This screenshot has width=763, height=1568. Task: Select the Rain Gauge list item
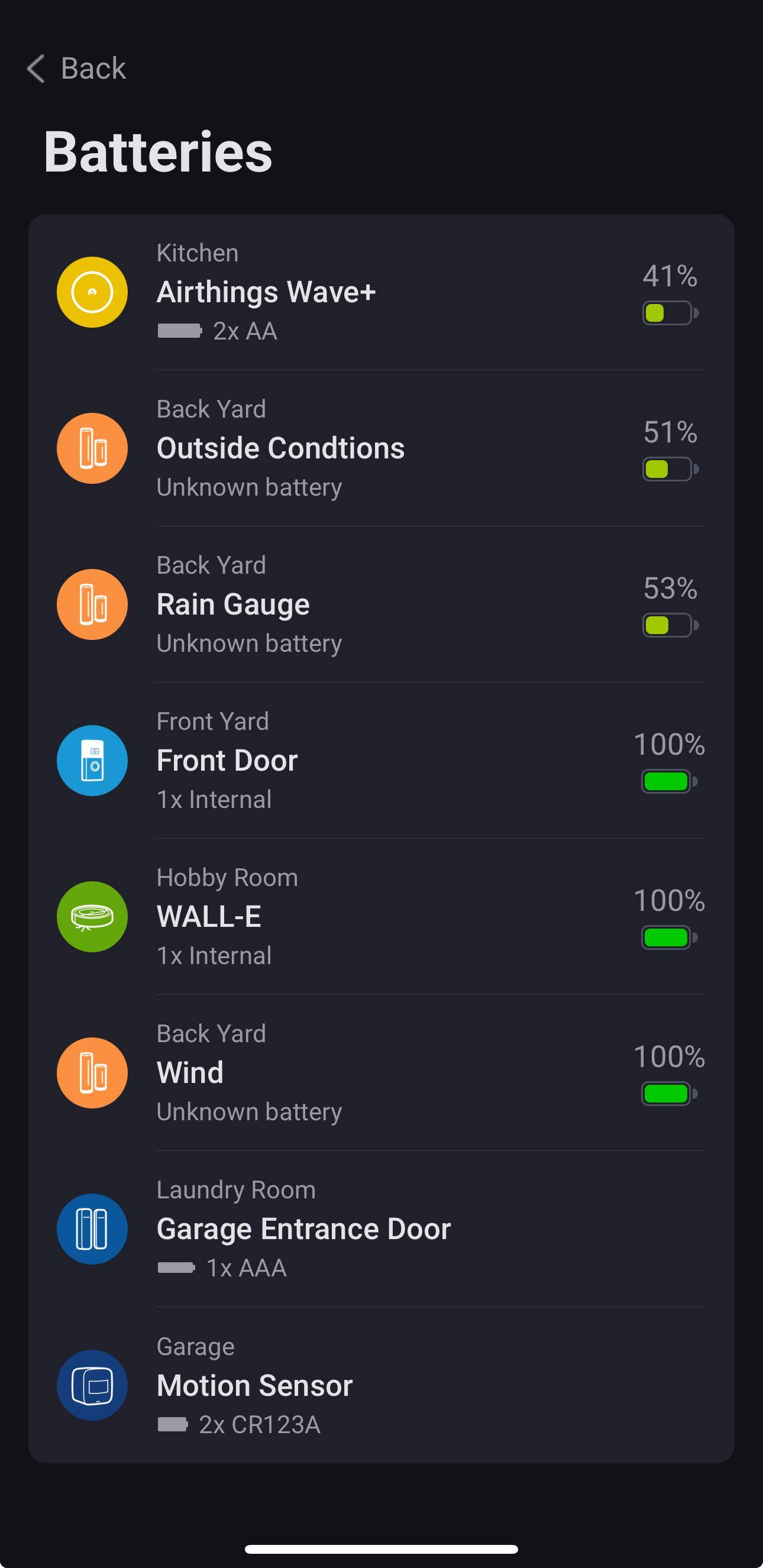pos(233,604)
